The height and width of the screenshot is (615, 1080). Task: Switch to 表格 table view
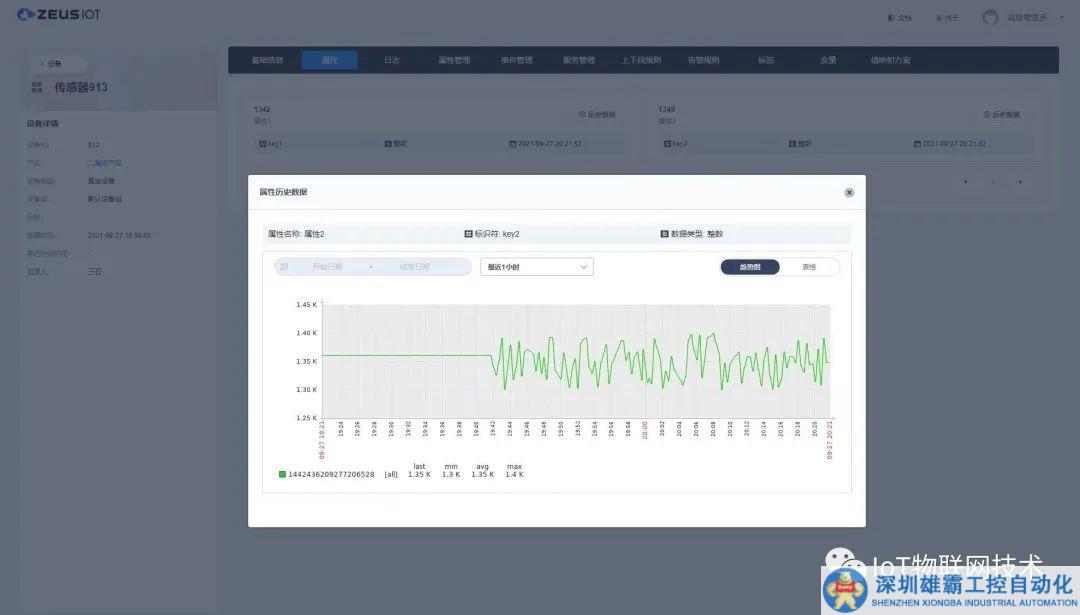click(x=809, y=267)
